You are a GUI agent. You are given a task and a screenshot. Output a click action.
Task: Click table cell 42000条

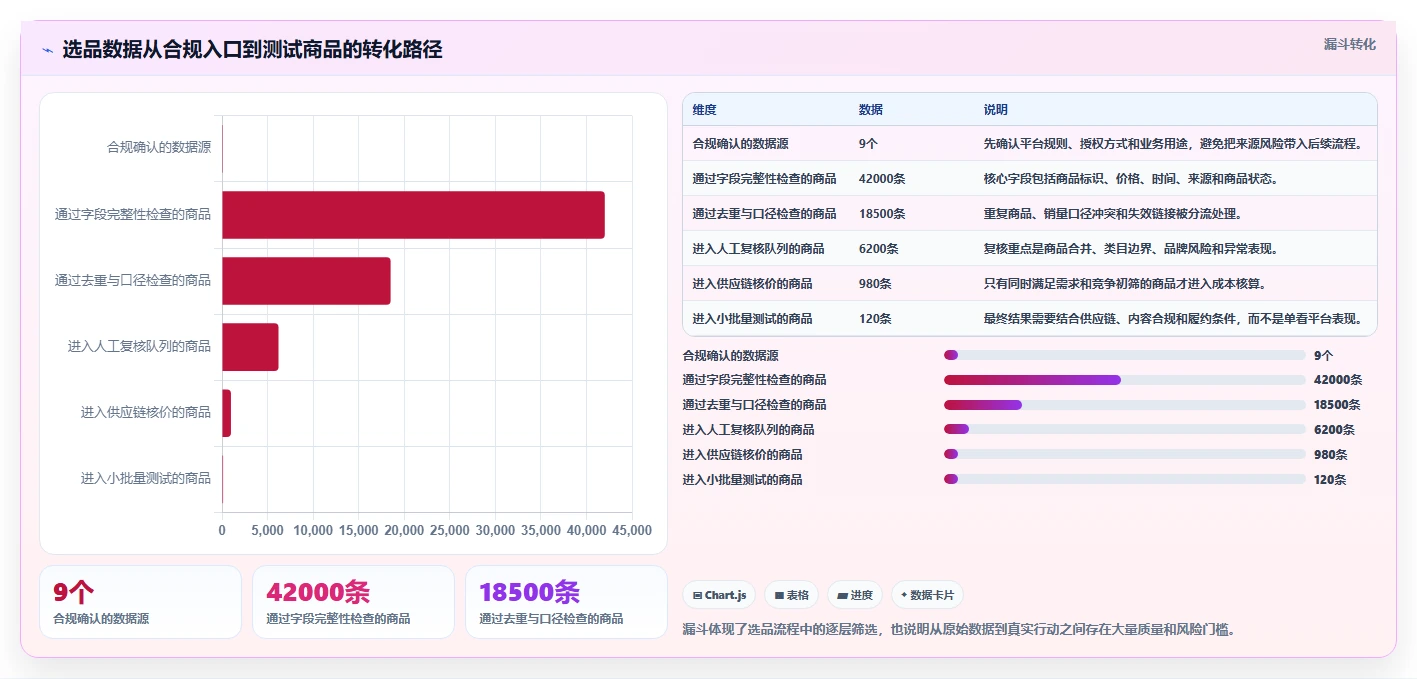(x=881, y=179)
